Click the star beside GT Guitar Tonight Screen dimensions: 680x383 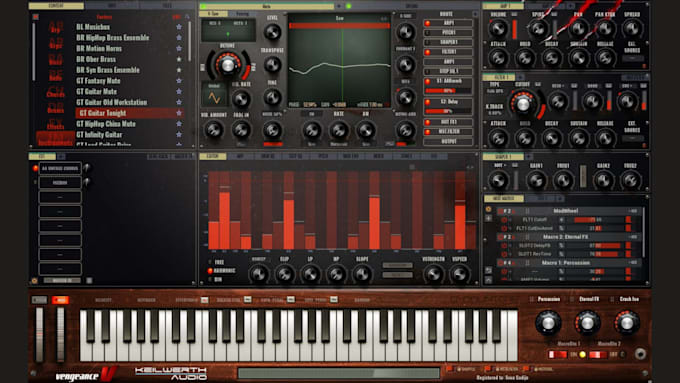point(179,113)
